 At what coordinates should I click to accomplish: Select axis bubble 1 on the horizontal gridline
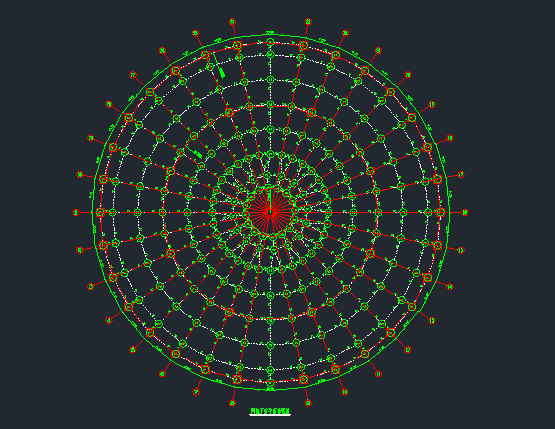click(x=76, y=213)
